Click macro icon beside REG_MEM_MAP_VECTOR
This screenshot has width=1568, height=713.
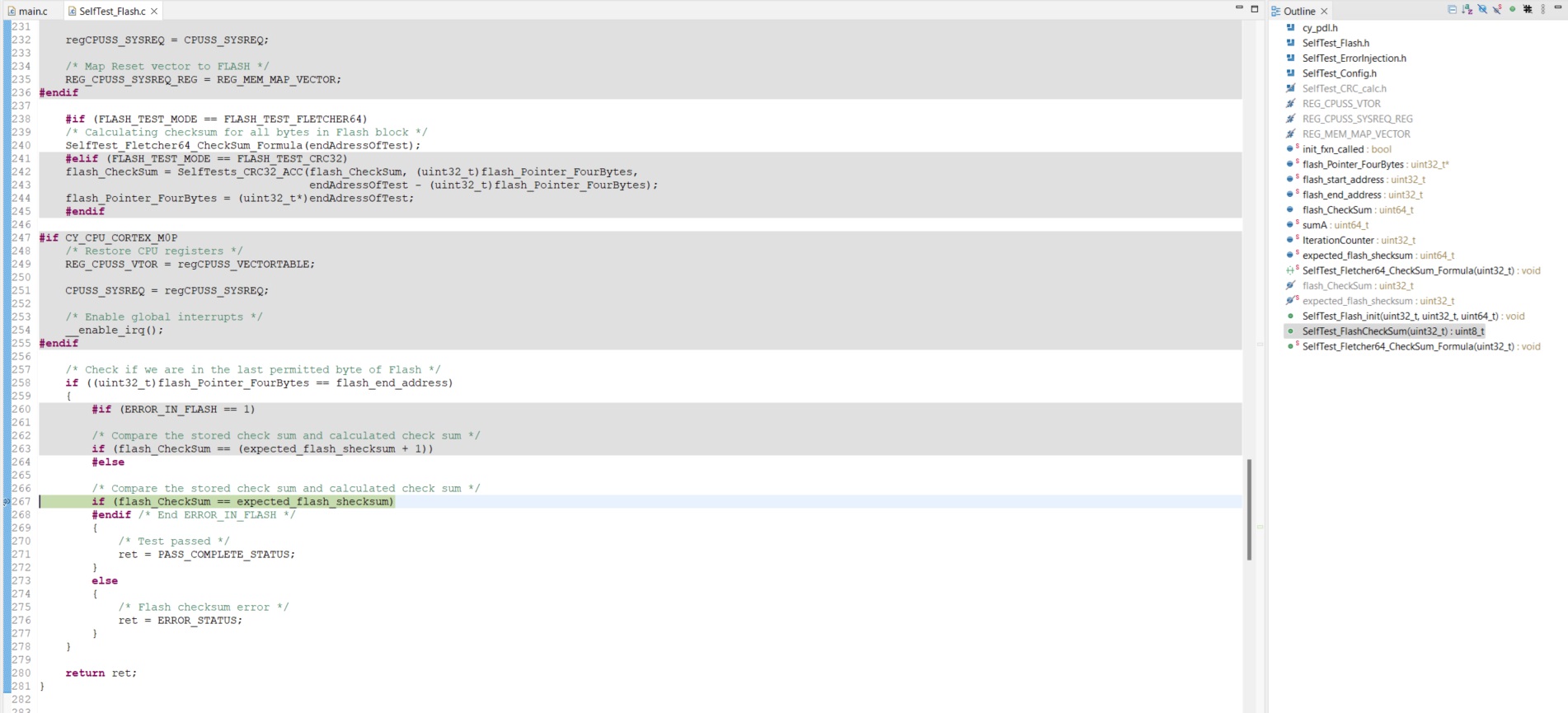point(1291,134)
